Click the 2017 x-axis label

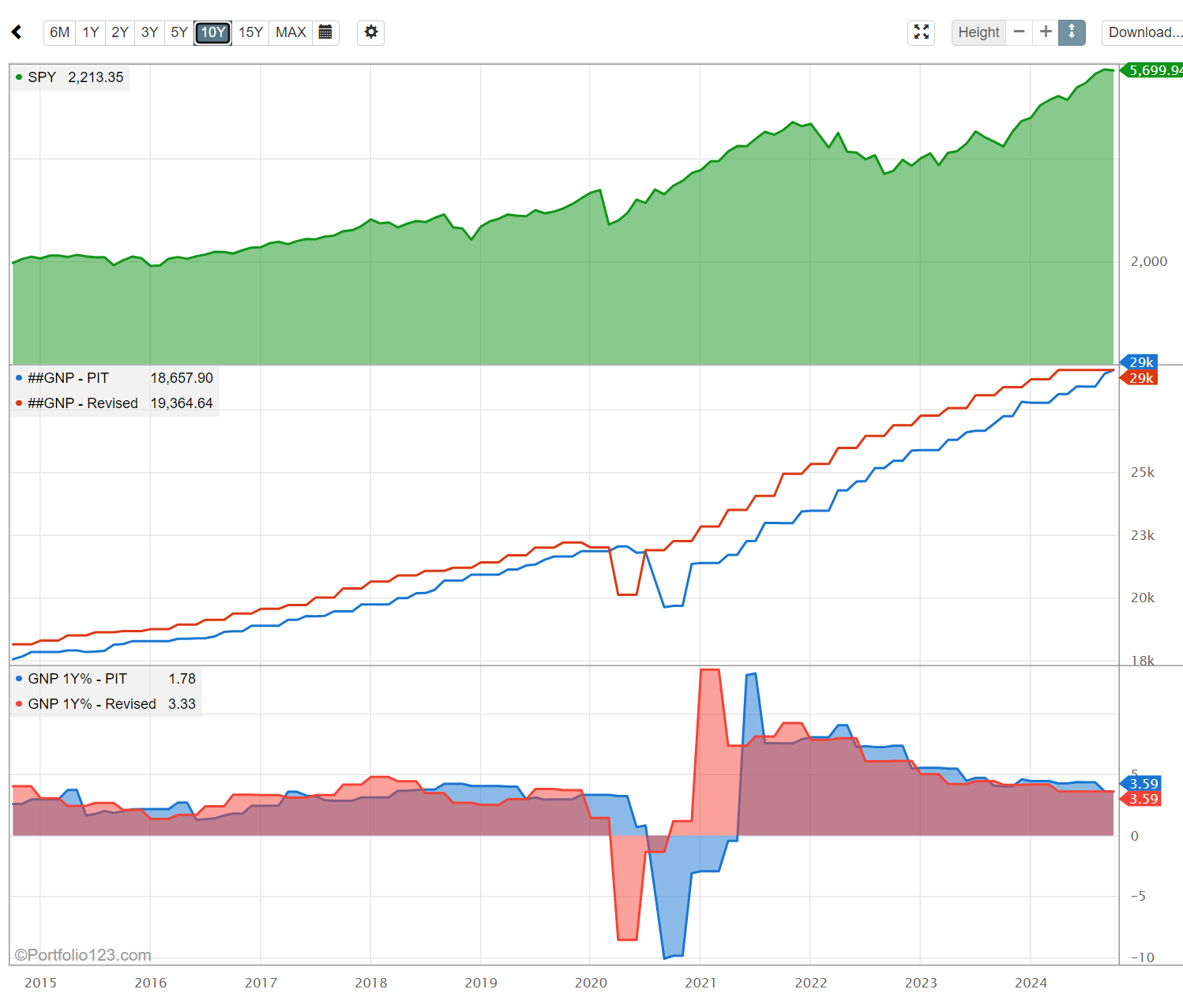261,983
